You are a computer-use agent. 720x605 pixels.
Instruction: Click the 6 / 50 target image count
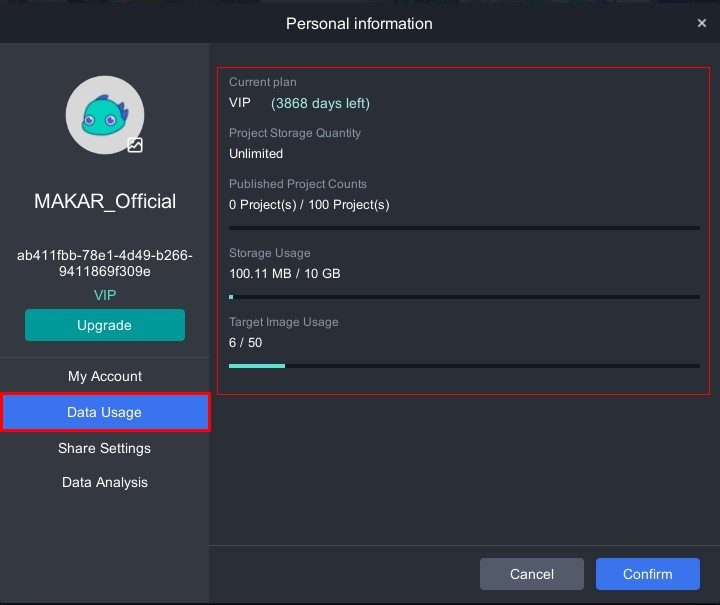pos(246,343)
